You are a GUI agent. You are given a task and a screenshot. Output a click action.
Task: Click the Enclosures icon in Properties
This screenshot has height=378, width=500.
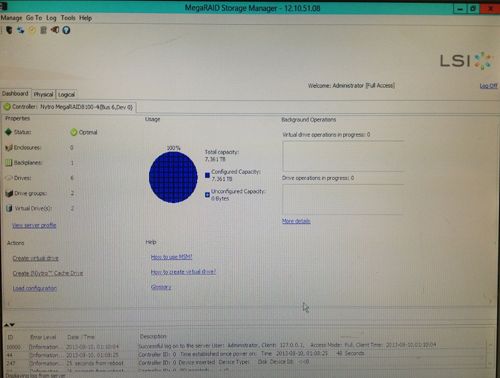(x=9, y=147)
